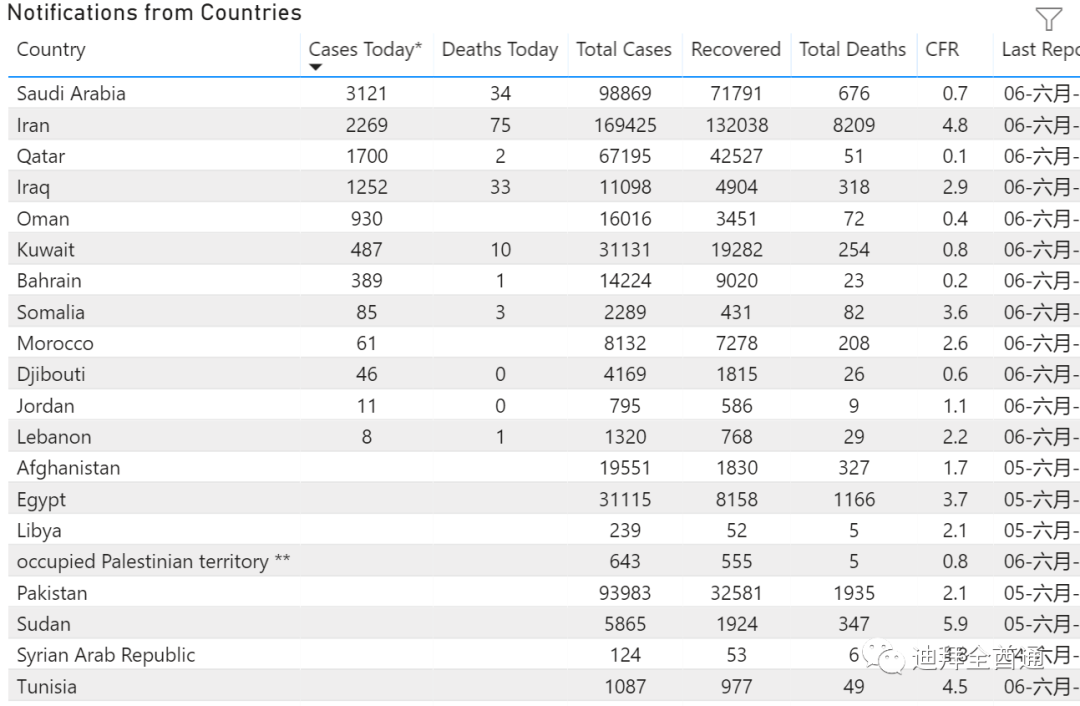Screen dimensions: 1080x706
Task: Click Saudi Arabia's total cases value 98869
Action: [625, 94]
